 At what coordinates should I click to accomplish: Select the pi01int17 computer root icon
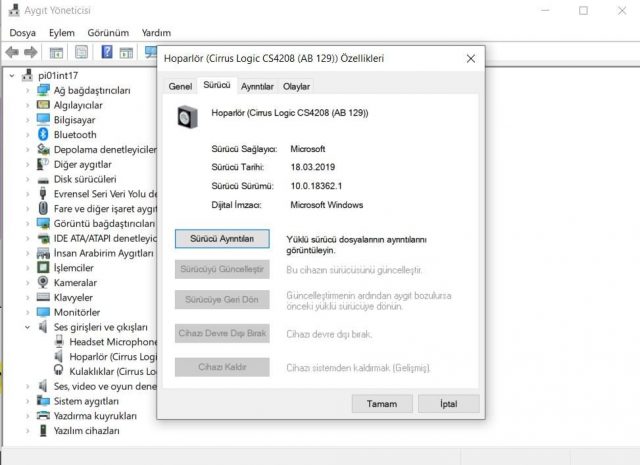tap(27, 75)
